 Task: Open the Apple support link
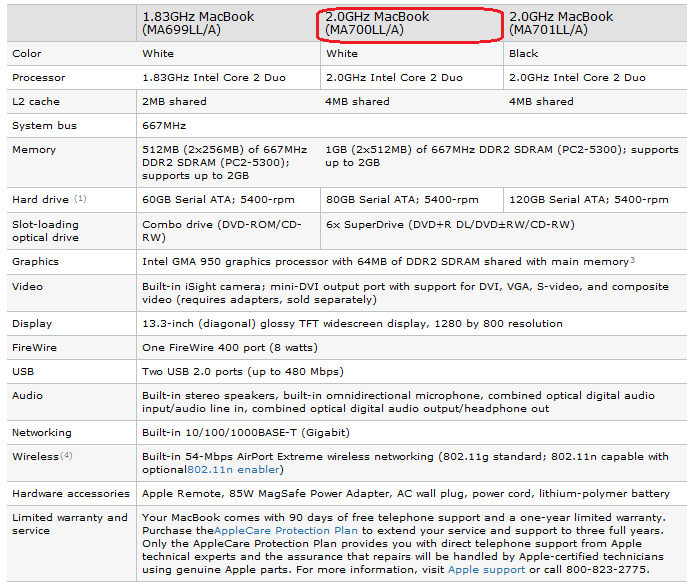pos(486,569)
